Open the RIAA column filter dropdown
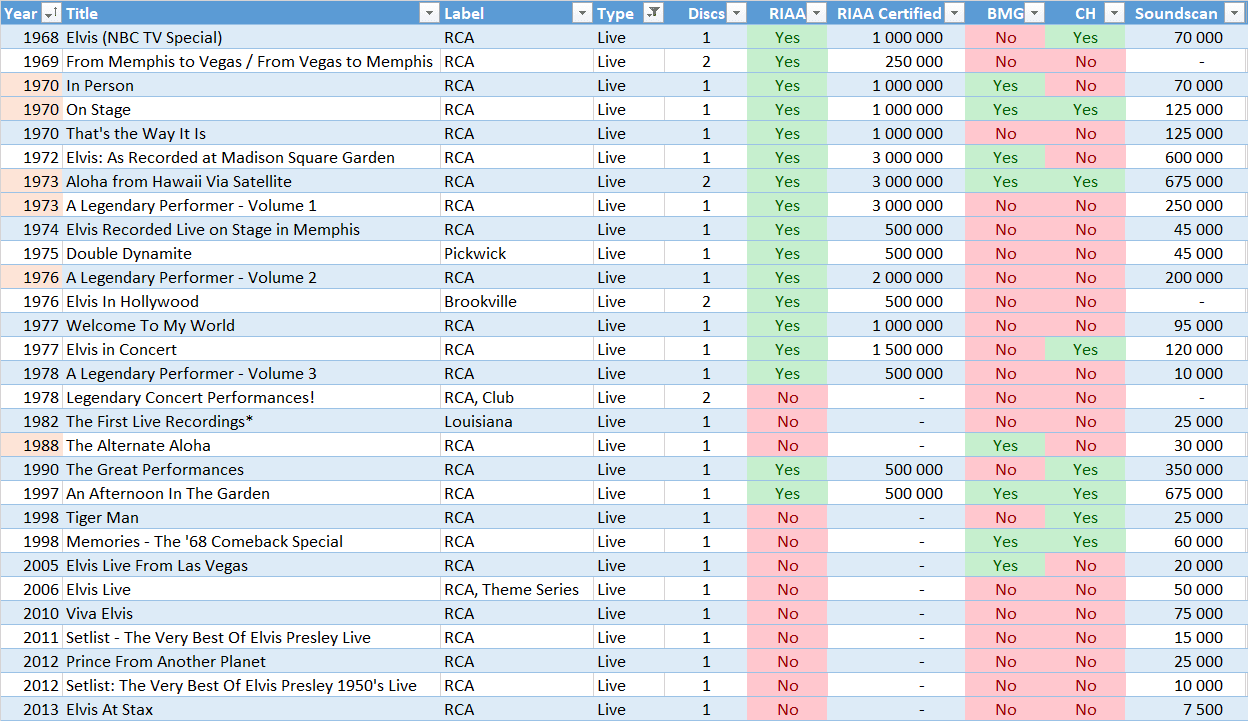Image resolution: width=1248 pixels, height=721 pixels. 817,13
